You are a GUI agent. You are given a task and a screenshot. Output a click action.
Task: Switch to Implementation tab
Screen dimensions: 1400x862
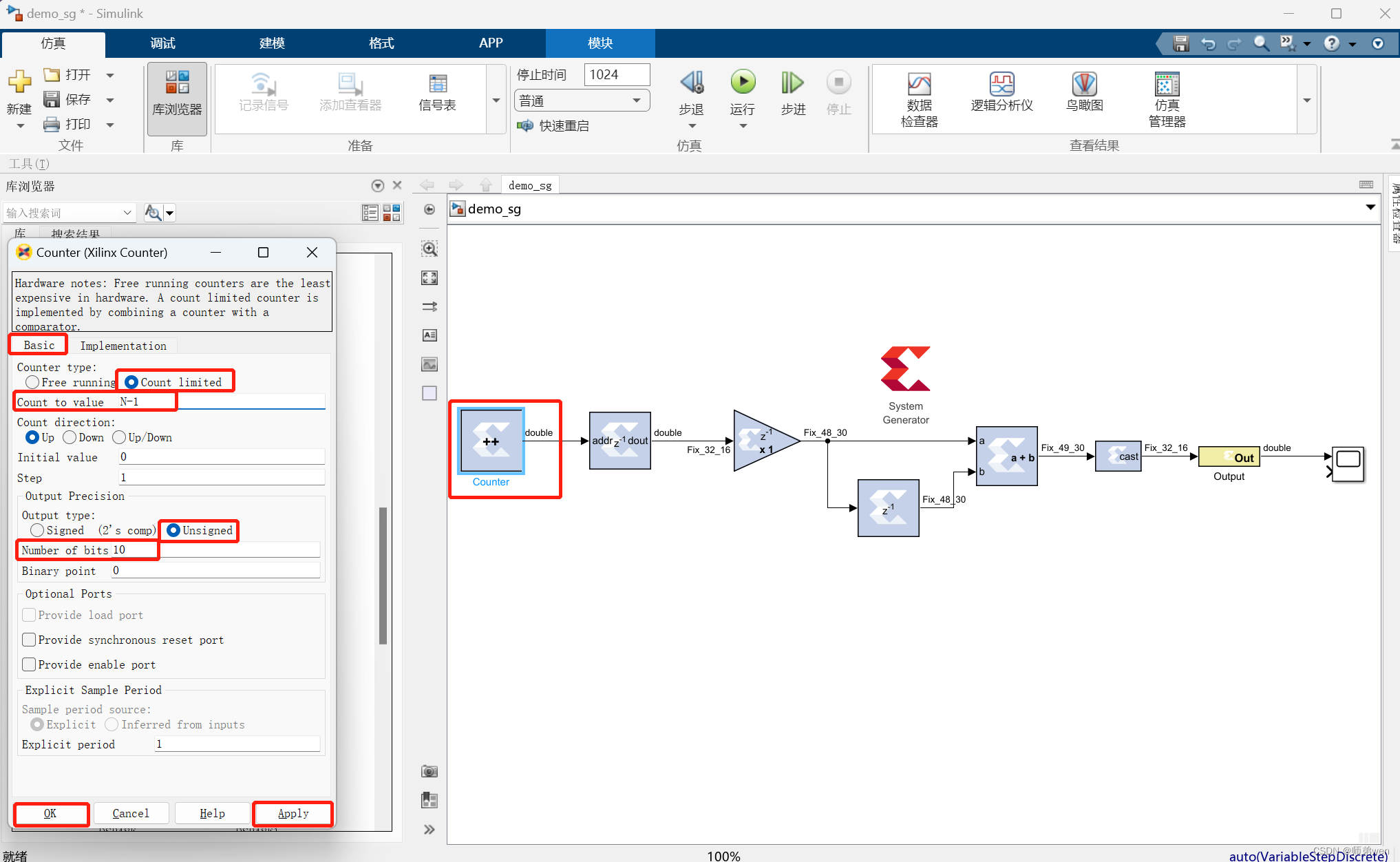122,346
